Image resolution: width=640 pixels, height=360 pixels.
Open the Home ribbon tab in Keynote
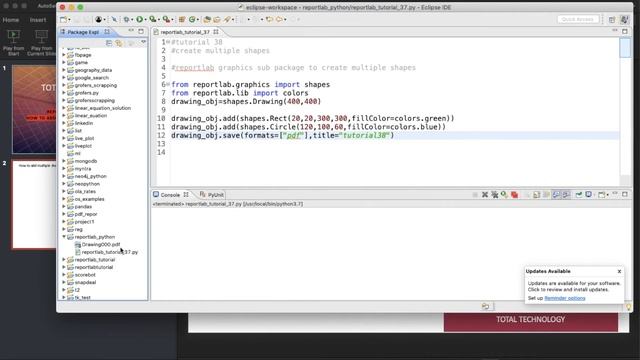11,20
